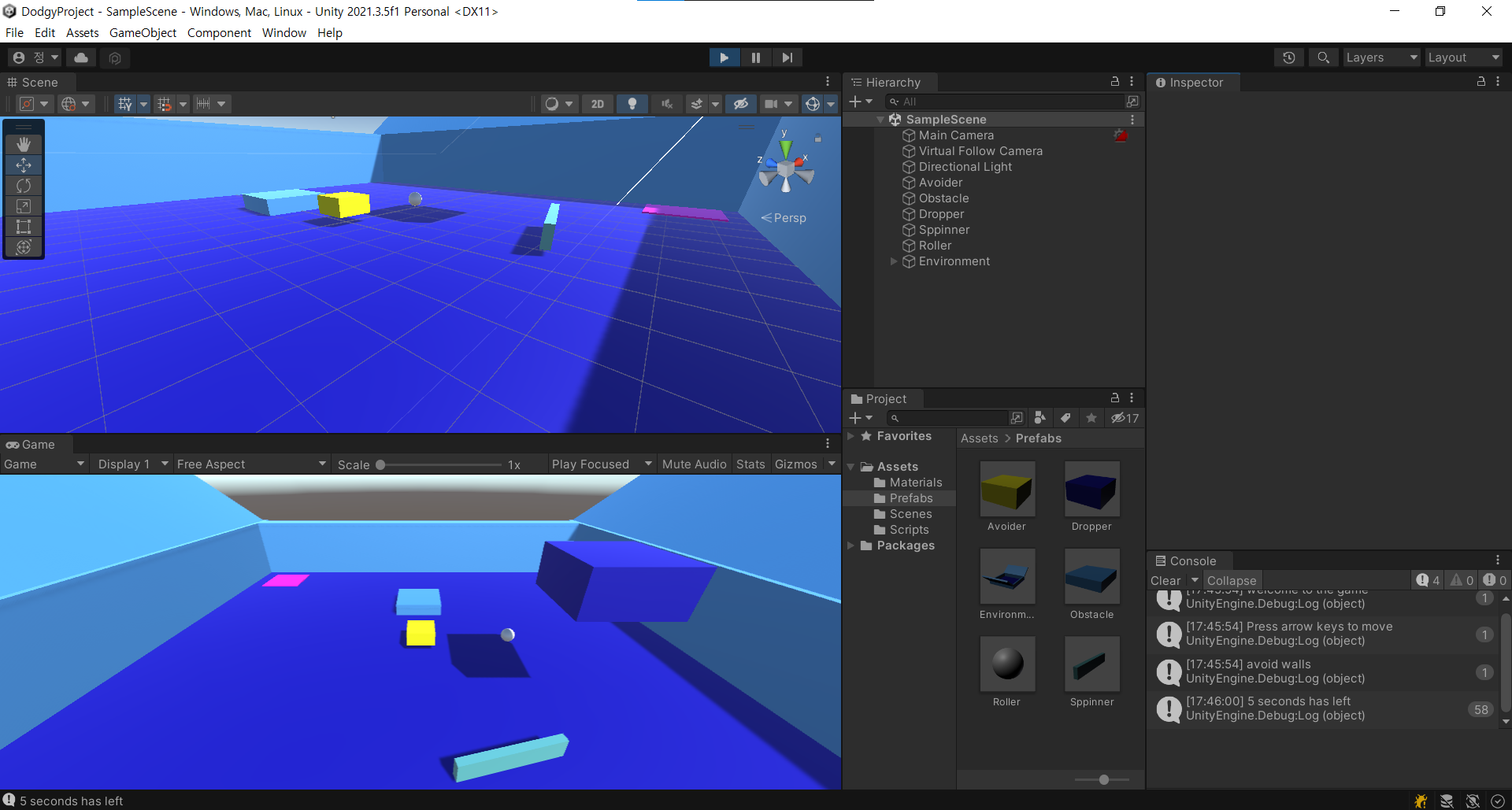
Task: Open Unity Cloud services icon
Action: 81,57
